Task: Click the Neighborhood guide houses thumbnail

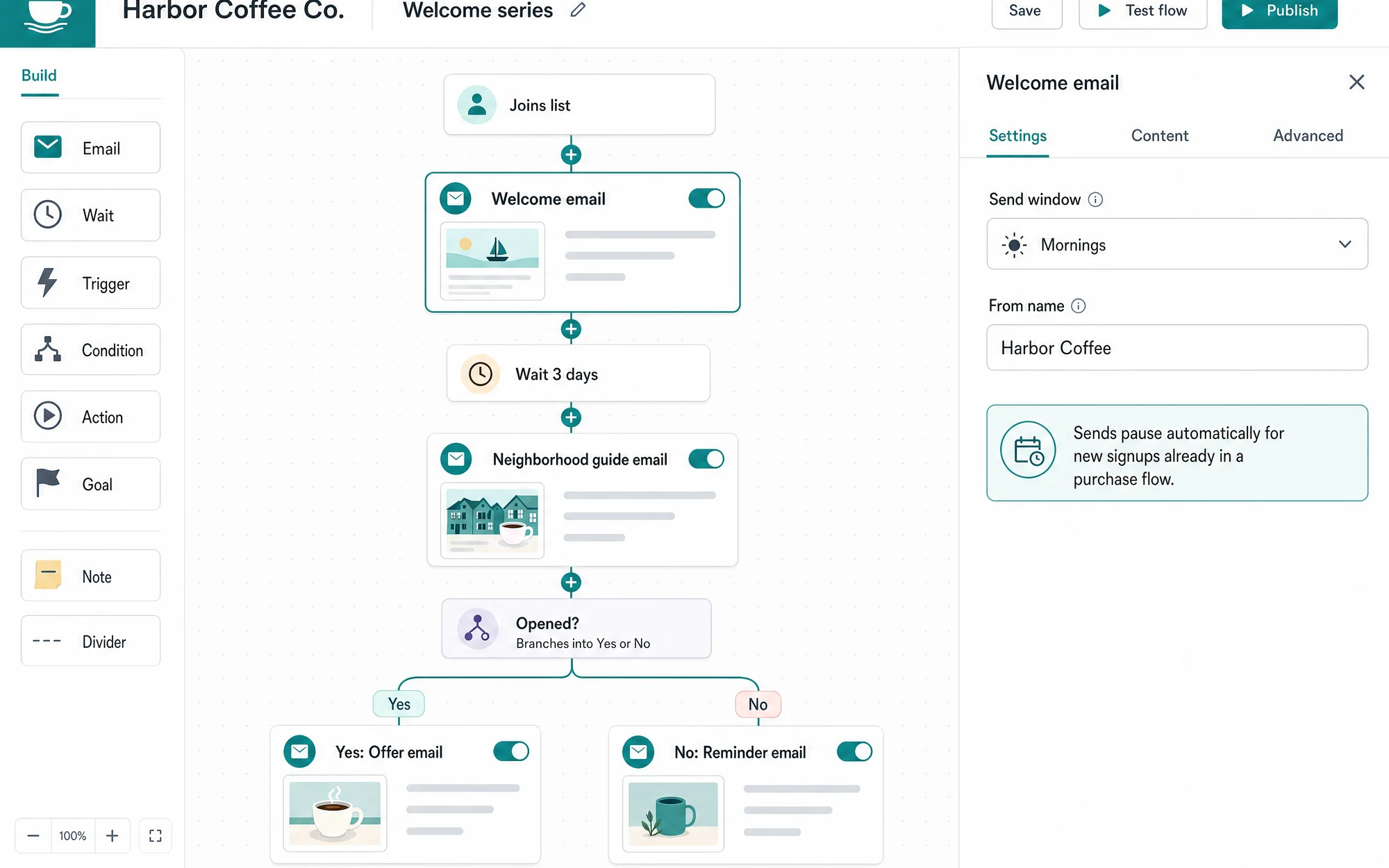Action: 492,521
